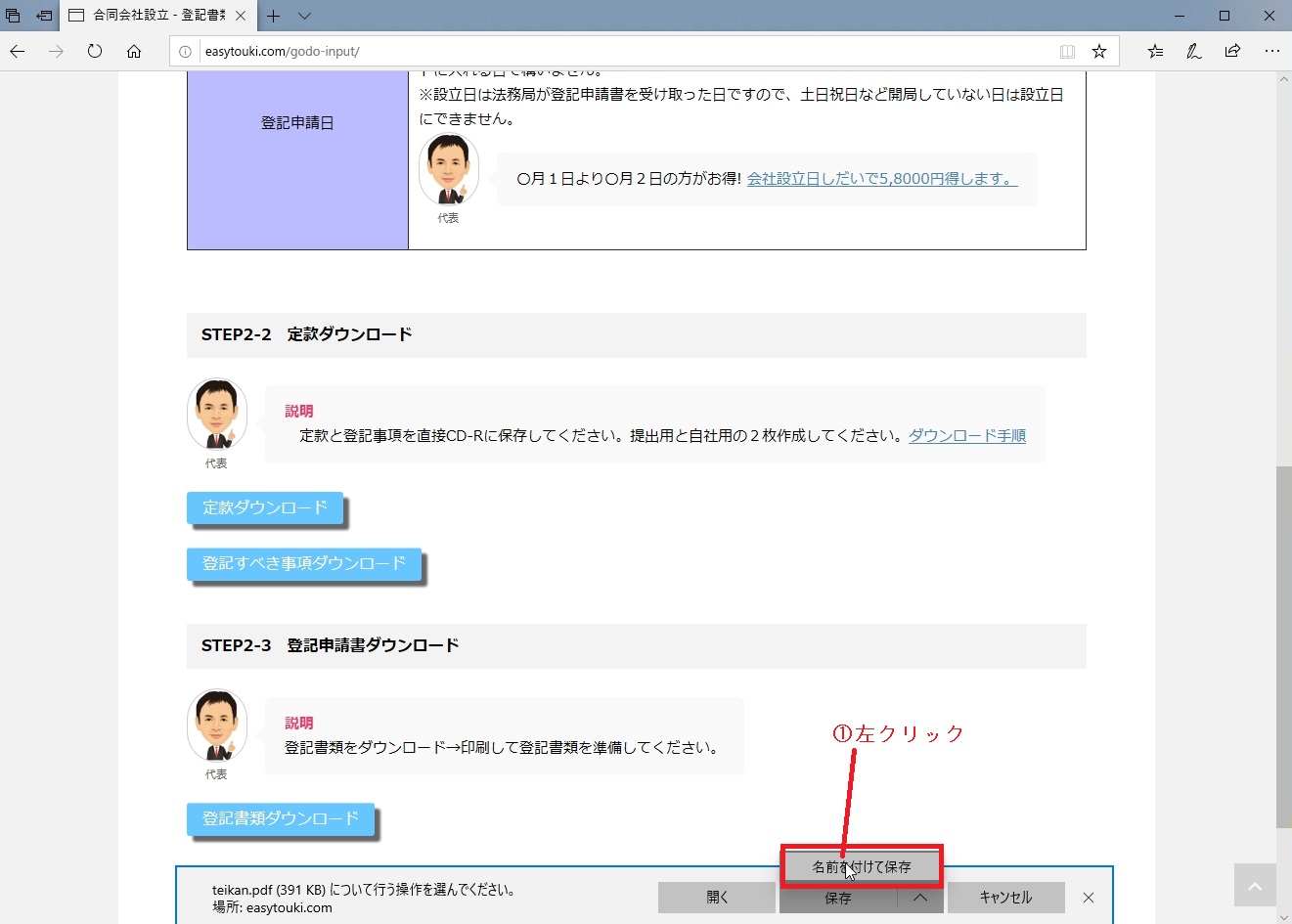Go to the Home page icon
This screenshot has height=924, width=1292.
pyautogui.click(x=134, y=51)
